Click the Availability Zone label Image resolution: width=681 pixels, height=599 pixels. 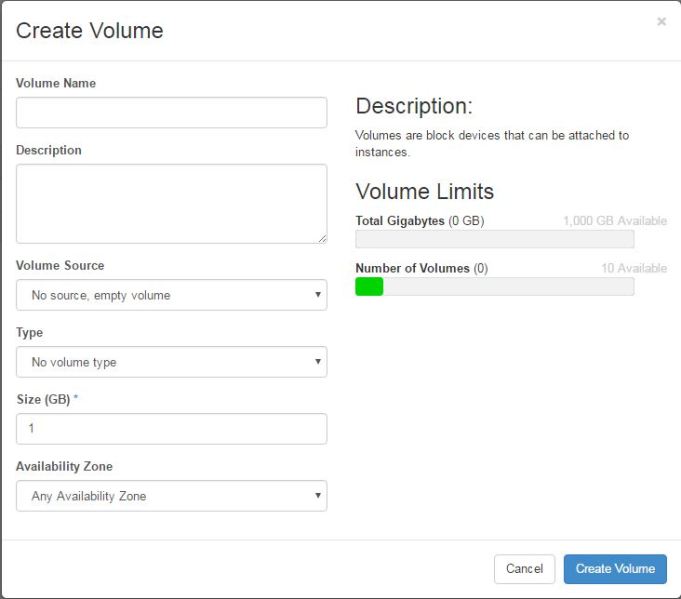(64, 466)
